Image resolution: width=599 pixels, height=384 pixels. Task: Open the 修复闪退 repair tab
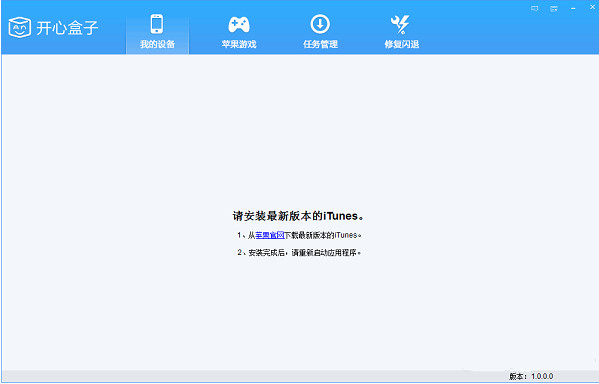click(401, 32)
